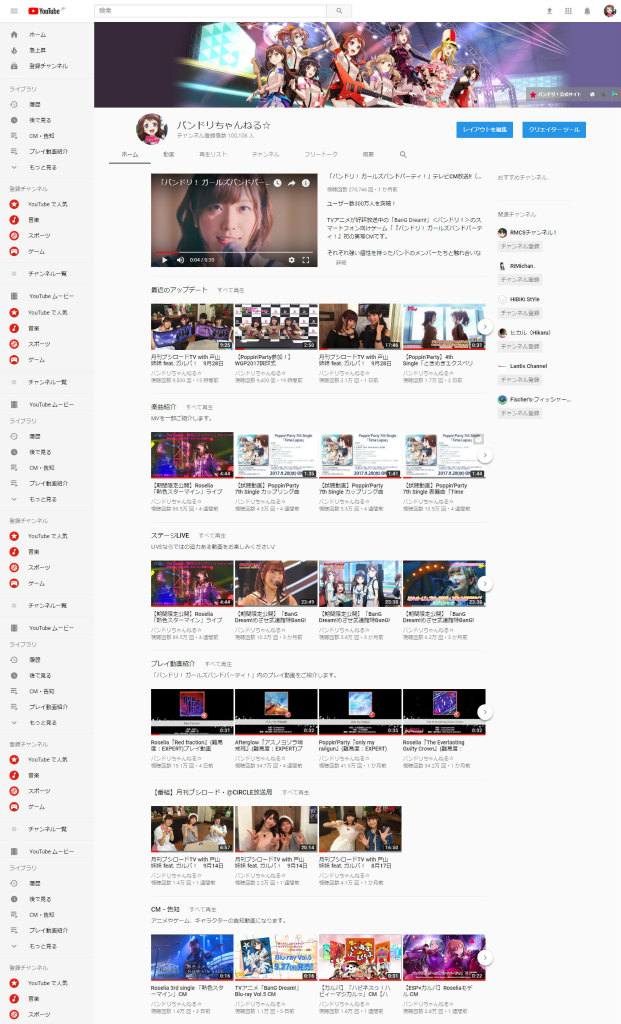Seek on the featured video progress bar

234,252
